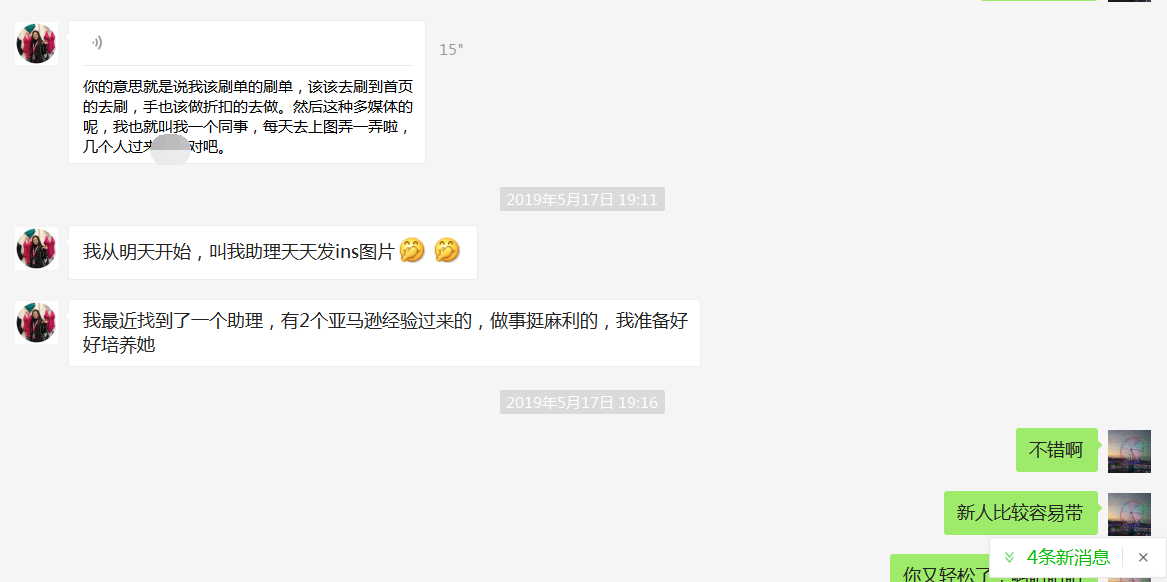Select the 新人比较容易带 message bubble
The height and width of the screenshot is (582, 1167).
[1020, 513]
